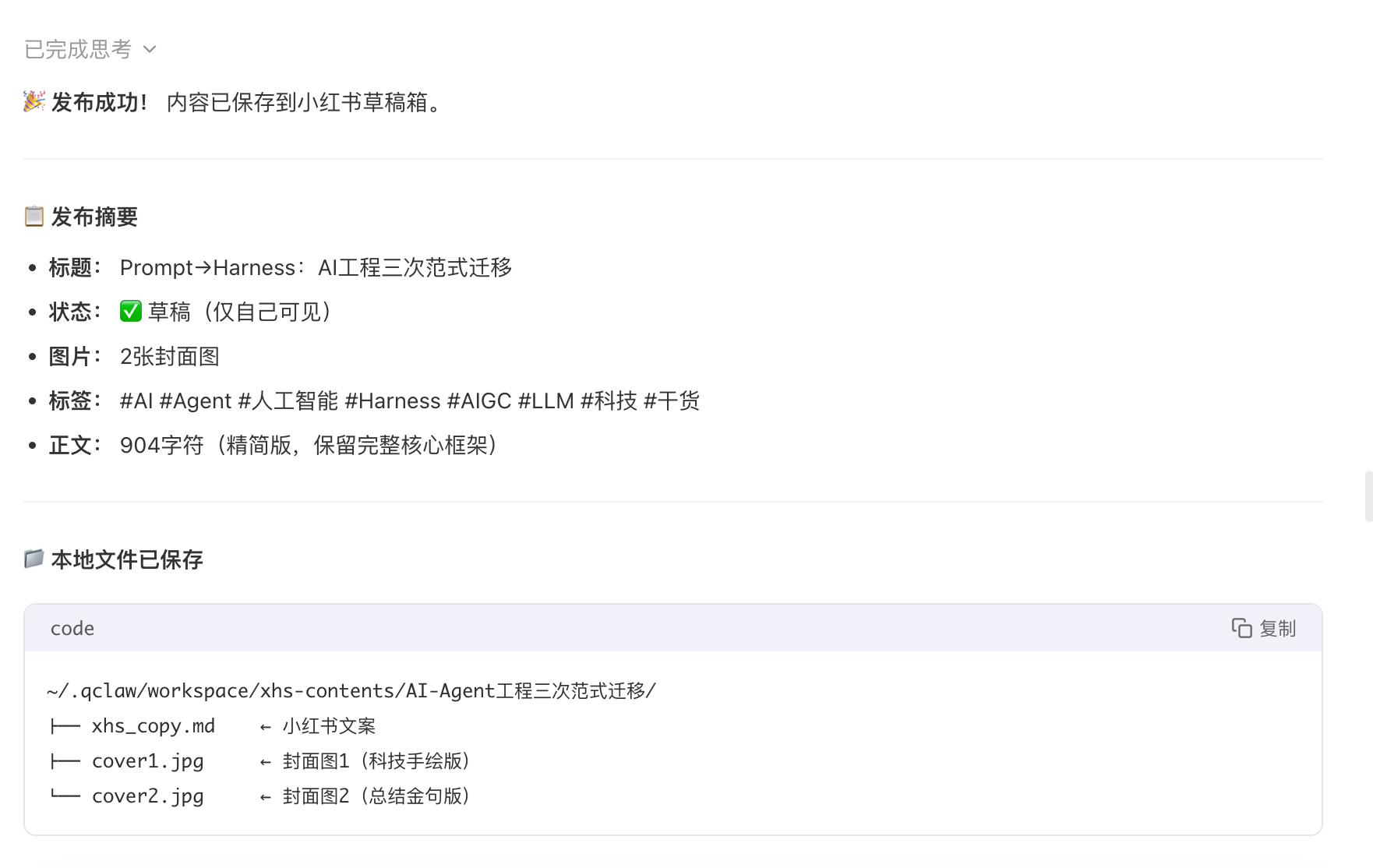Image resolution: width=1373 pixels, height=868 pixels.
Task: Click the xhs_copy.md file entry
Action: coord(154,725)
